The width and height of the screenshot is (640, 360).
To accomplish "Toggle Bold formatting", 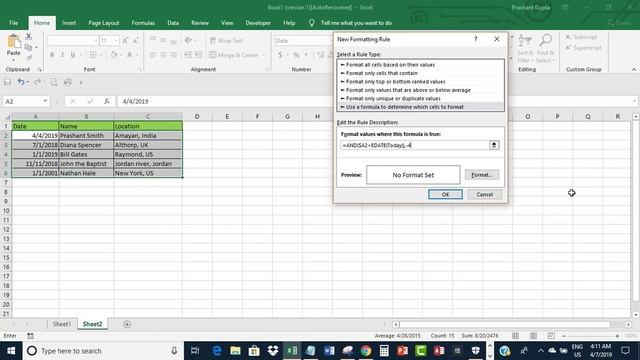I will coord(52,55).
